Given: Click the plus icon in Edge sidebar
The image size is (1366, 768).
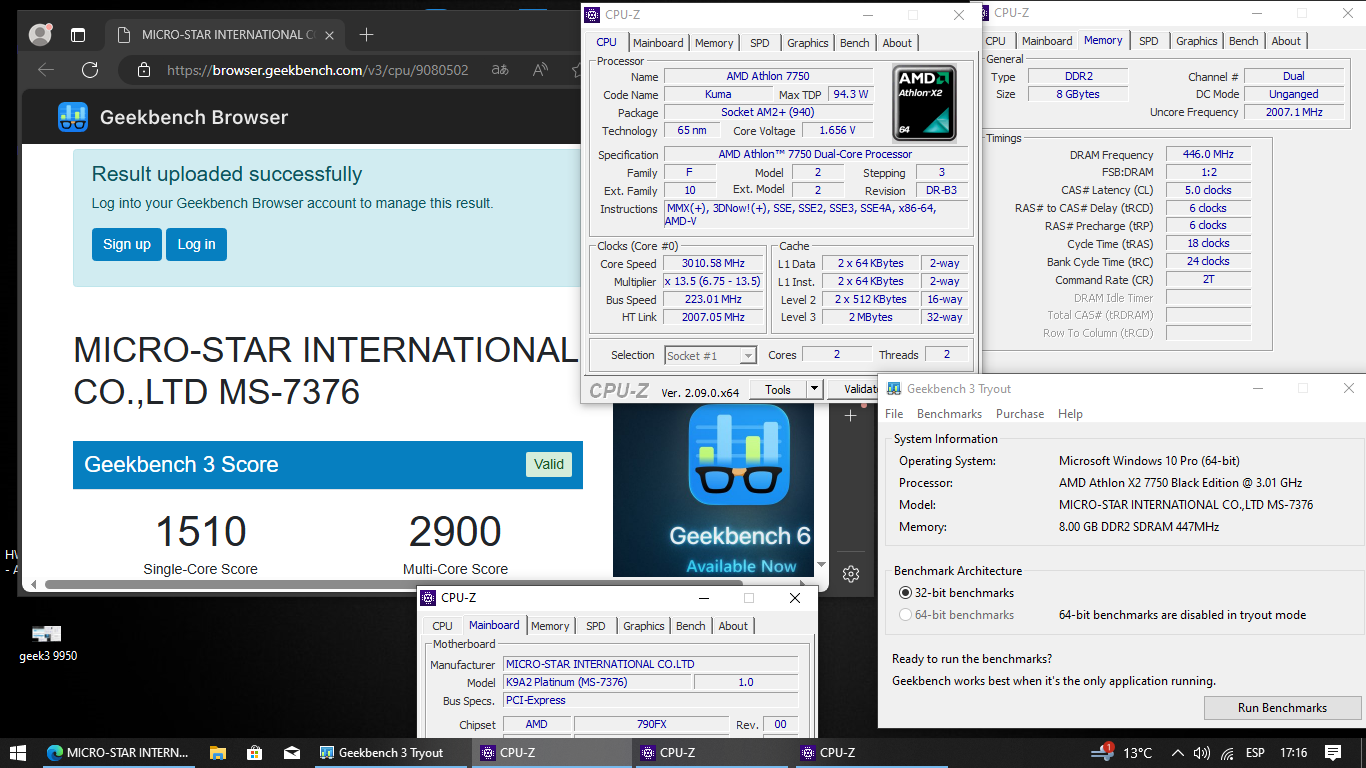Looking at the screenshot, I should click(x=851, y=415).
